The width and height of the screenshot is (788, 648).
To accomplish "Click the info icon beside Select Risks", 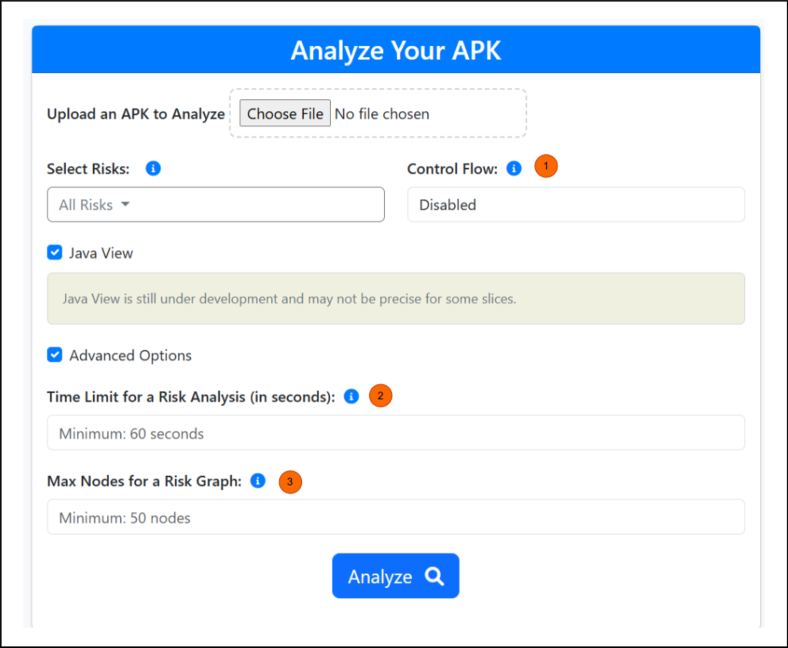I will point(153,168).
